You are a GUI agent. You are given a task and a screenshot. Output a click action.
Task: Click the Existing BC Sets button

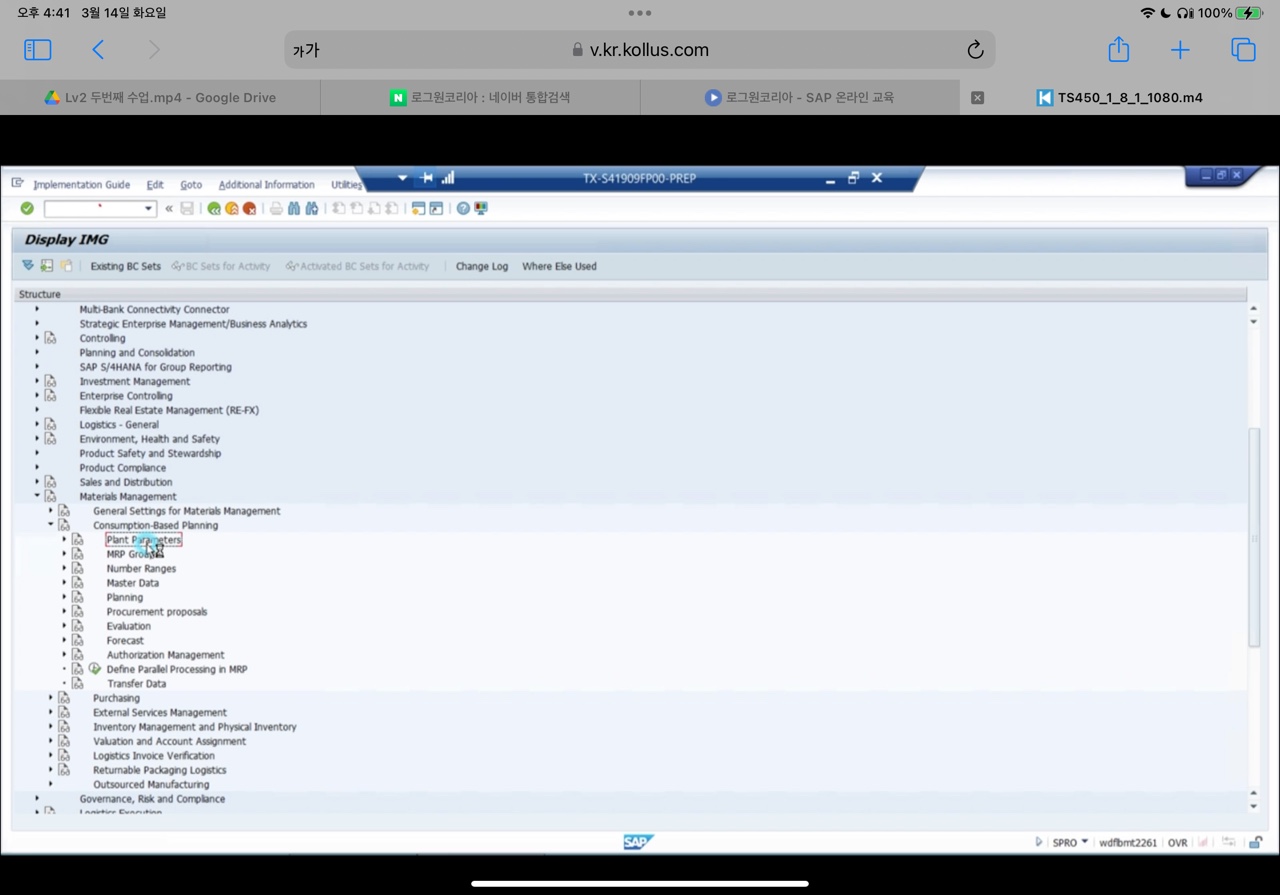click(x=125, y=266)
